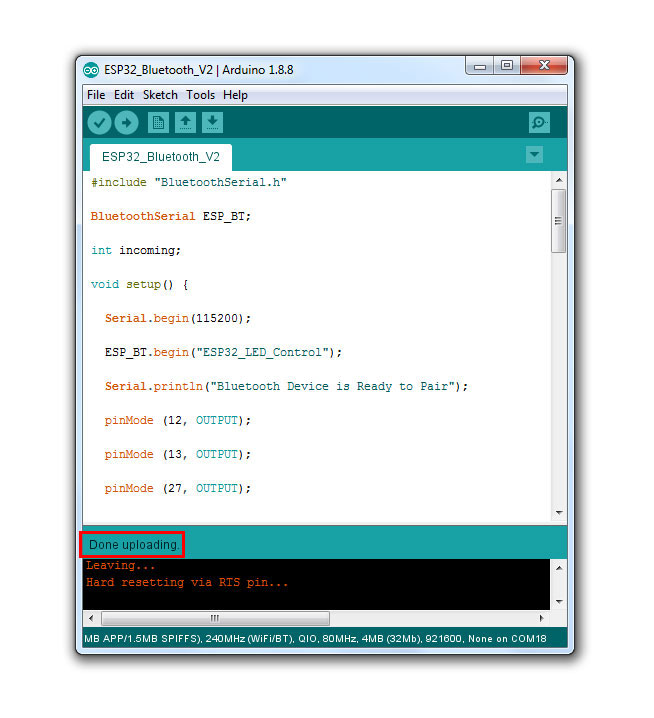
Task: Open a sketch with the Open icon
Action: pos(185,123)
